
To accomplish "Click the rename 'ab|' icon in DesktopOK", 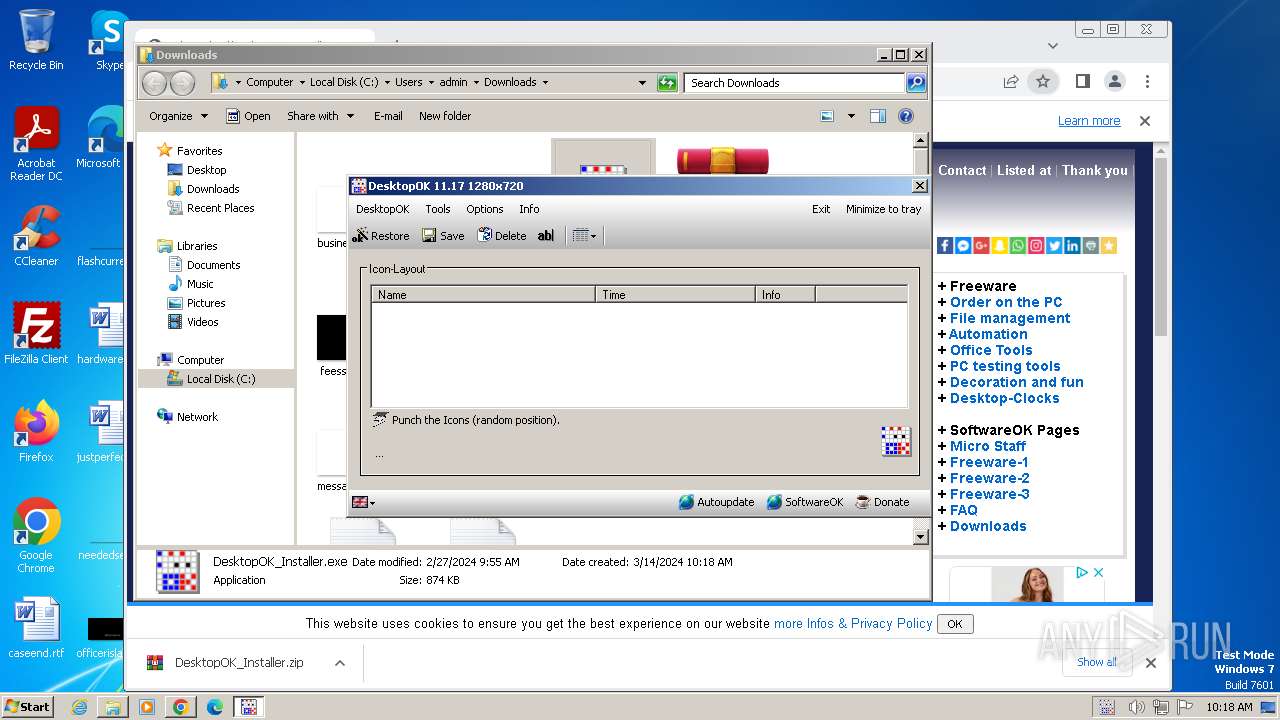I will point(545,236).
